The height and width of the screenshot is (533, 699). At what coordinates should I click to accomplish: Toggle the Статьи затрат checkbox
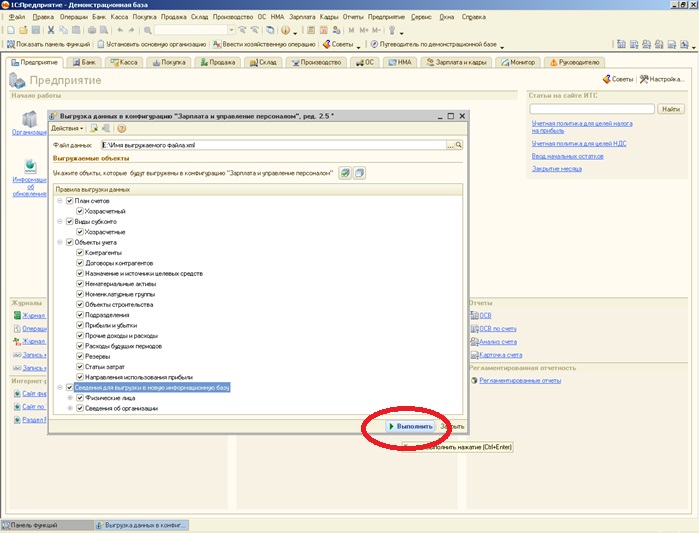click(80, 367)
